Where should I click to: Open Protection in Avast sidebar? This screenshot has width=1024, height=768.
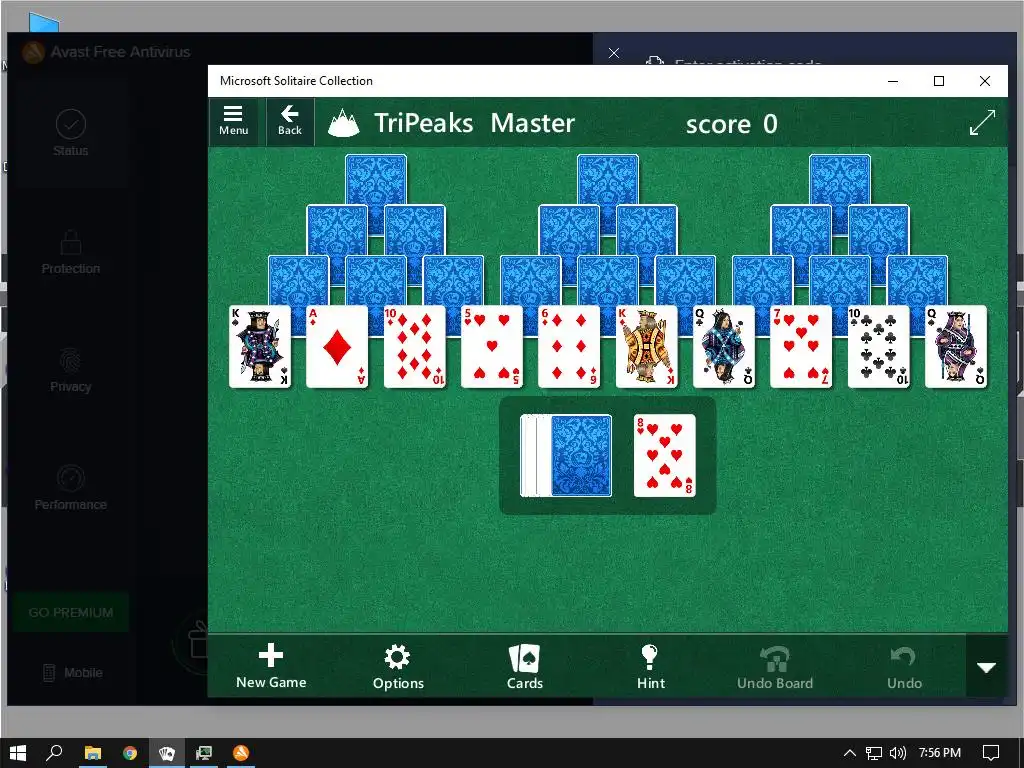point(71,252)
